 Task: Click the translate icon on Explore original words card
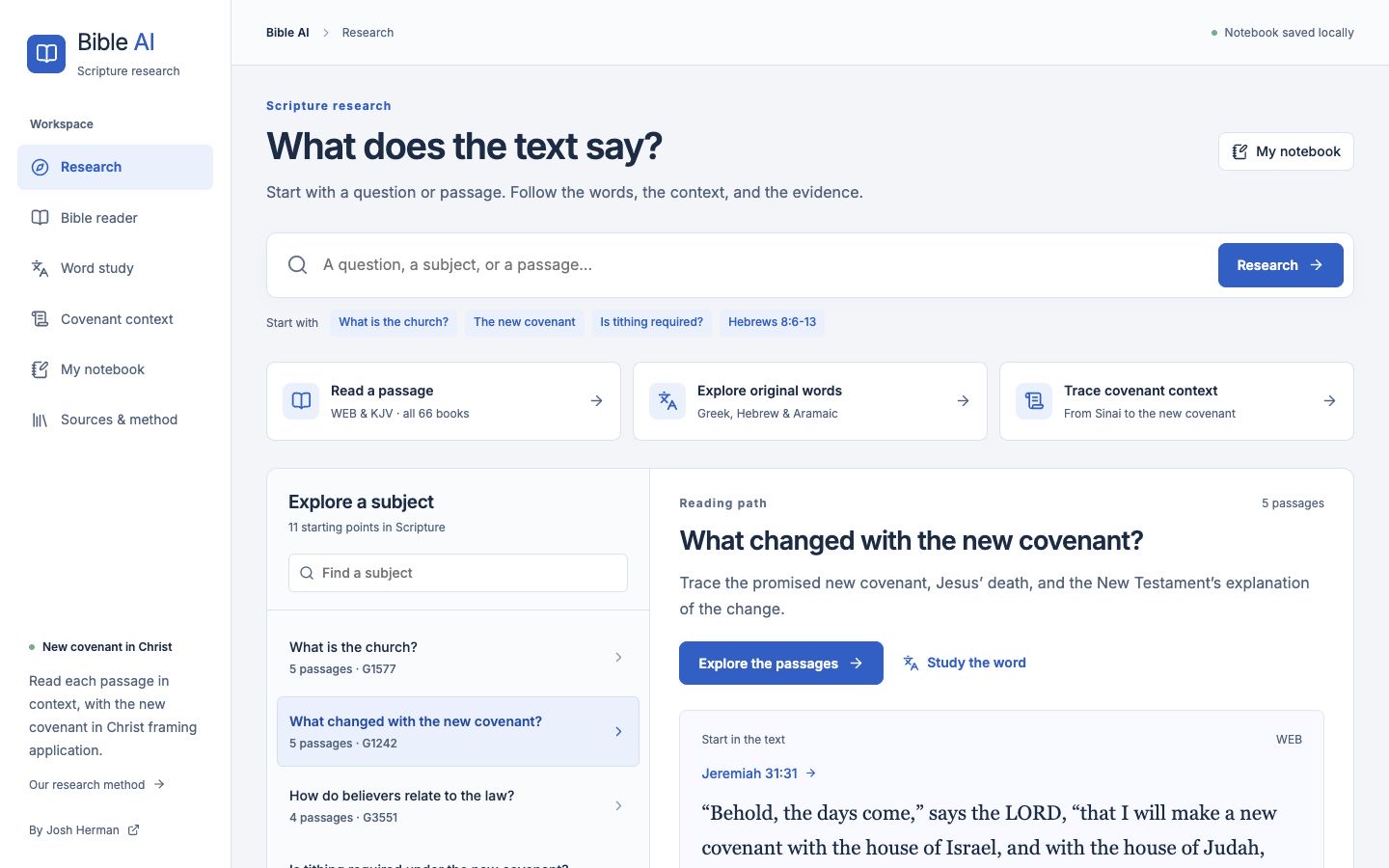(667, 401)
